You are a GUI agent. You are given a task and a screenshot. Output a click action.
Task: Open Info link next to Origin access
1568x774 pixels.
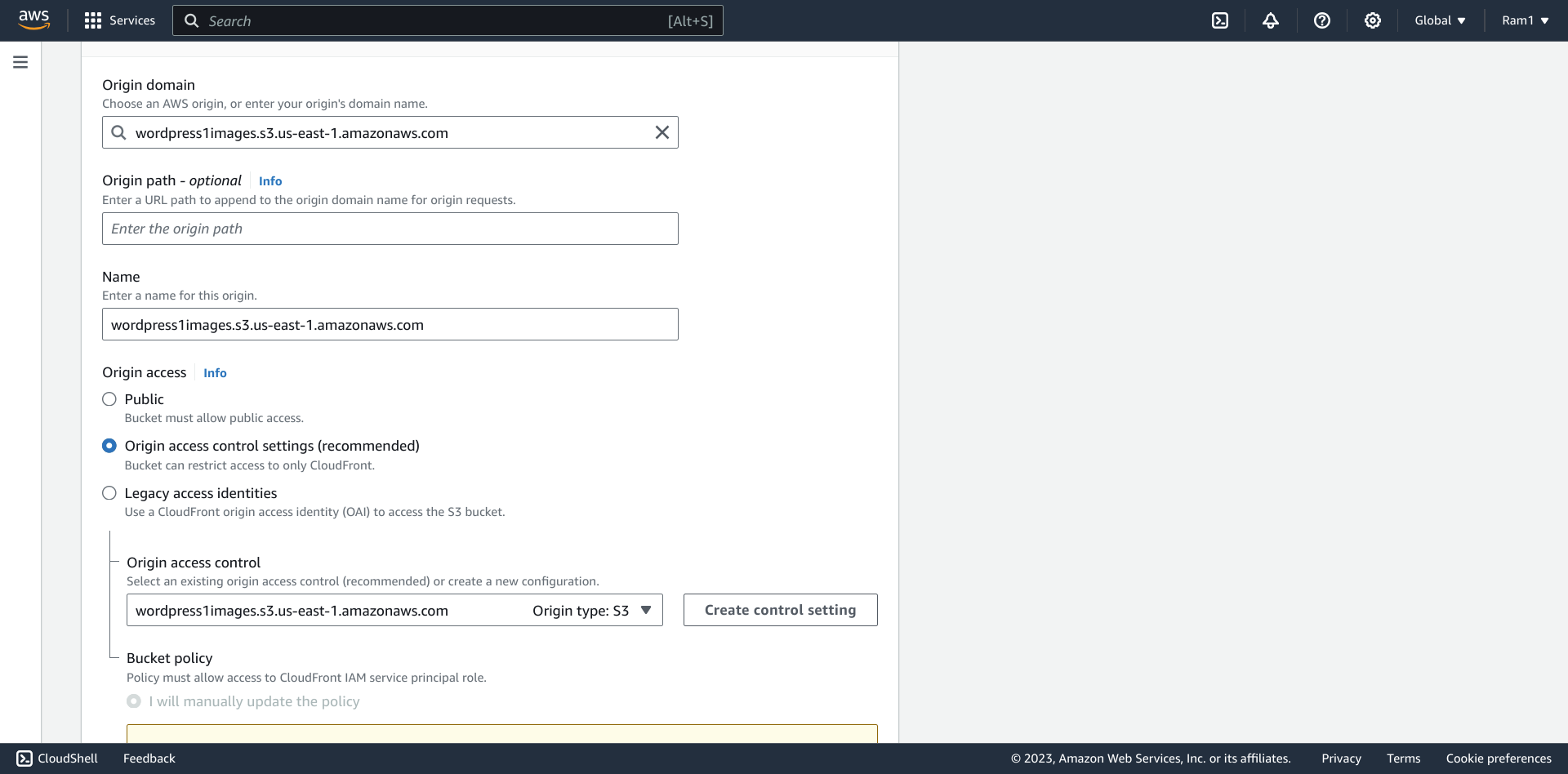(x=215, y=373)
